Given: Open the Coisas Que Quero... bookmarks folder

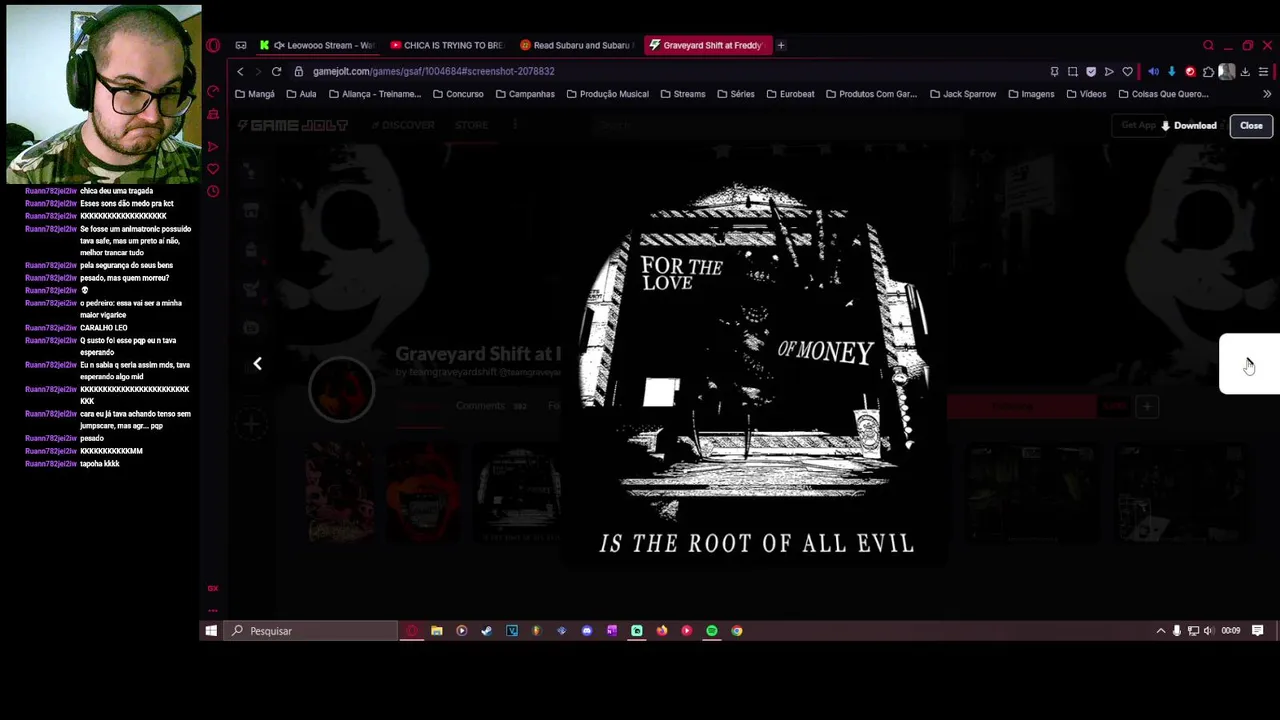Looking at the screenshot, I should (1163, 94).
